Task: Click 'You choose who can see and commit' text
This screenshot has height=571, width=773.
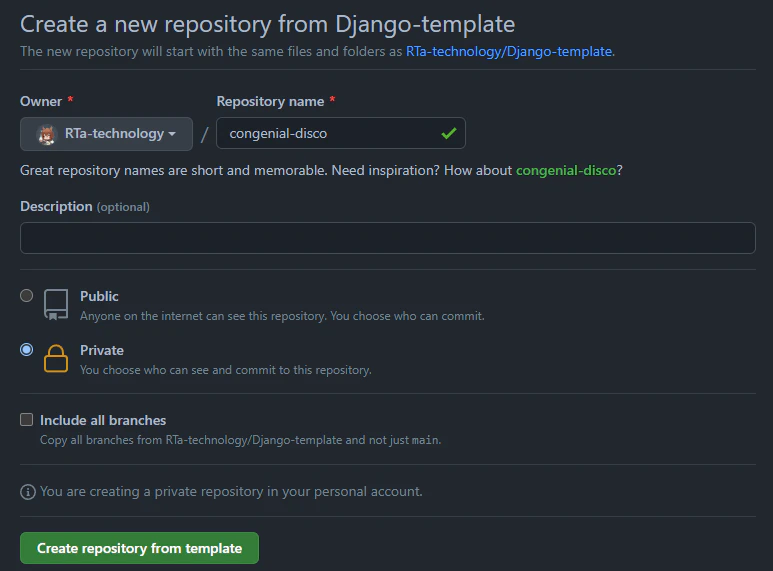Action: point(226,370)
